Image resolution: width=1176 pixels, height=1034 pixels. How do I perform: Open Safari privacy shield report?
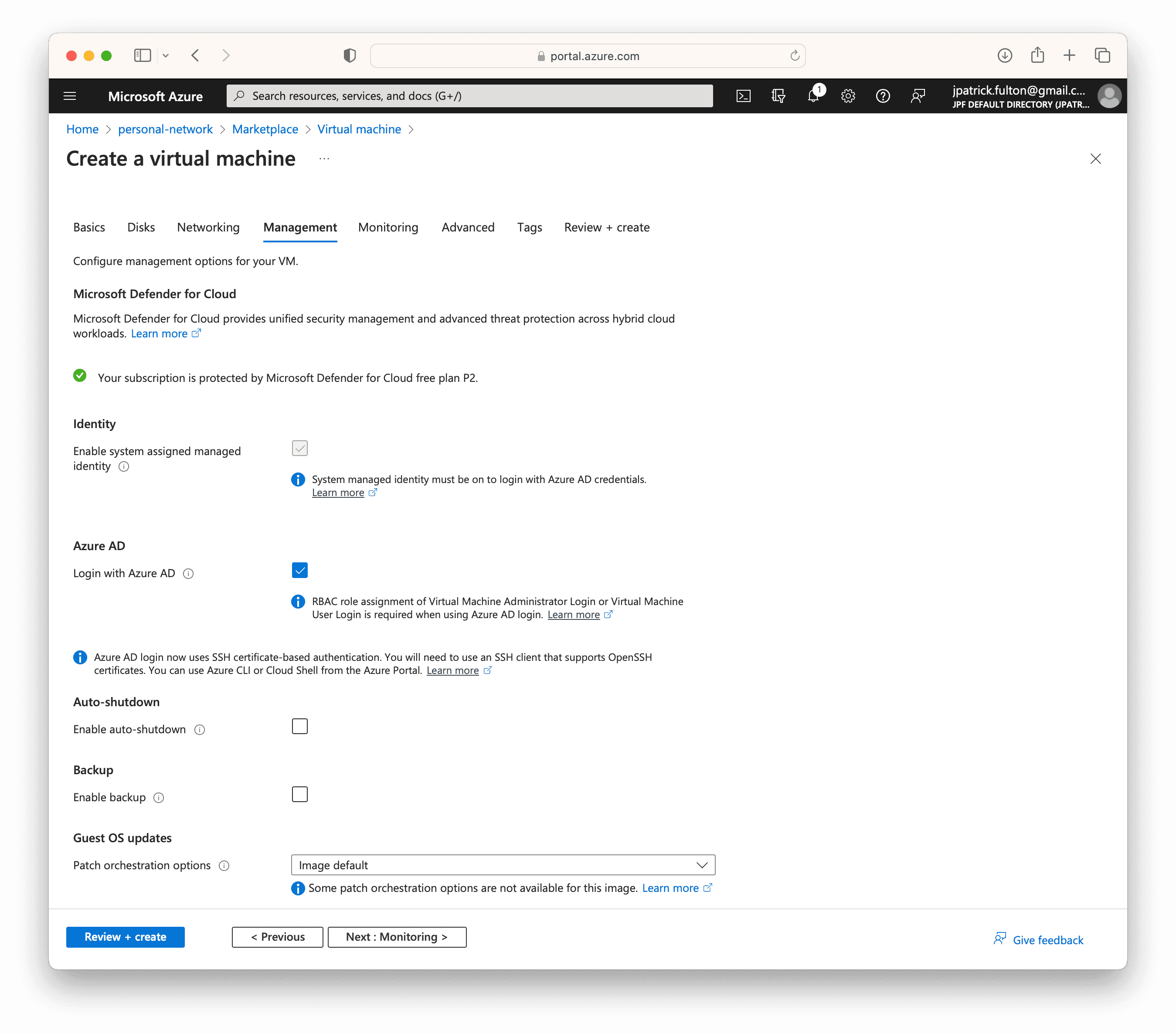[x=350, y=55]
